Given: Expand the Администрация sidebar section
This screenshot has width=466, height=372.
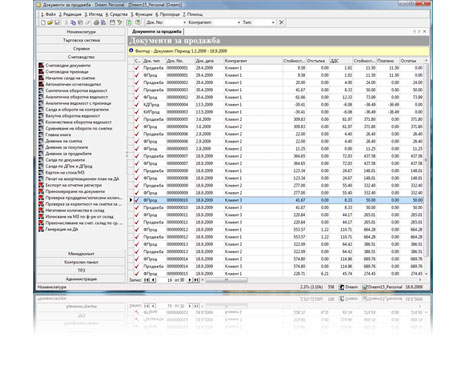Looking at the screenshot, I should (x=81, y=279).
